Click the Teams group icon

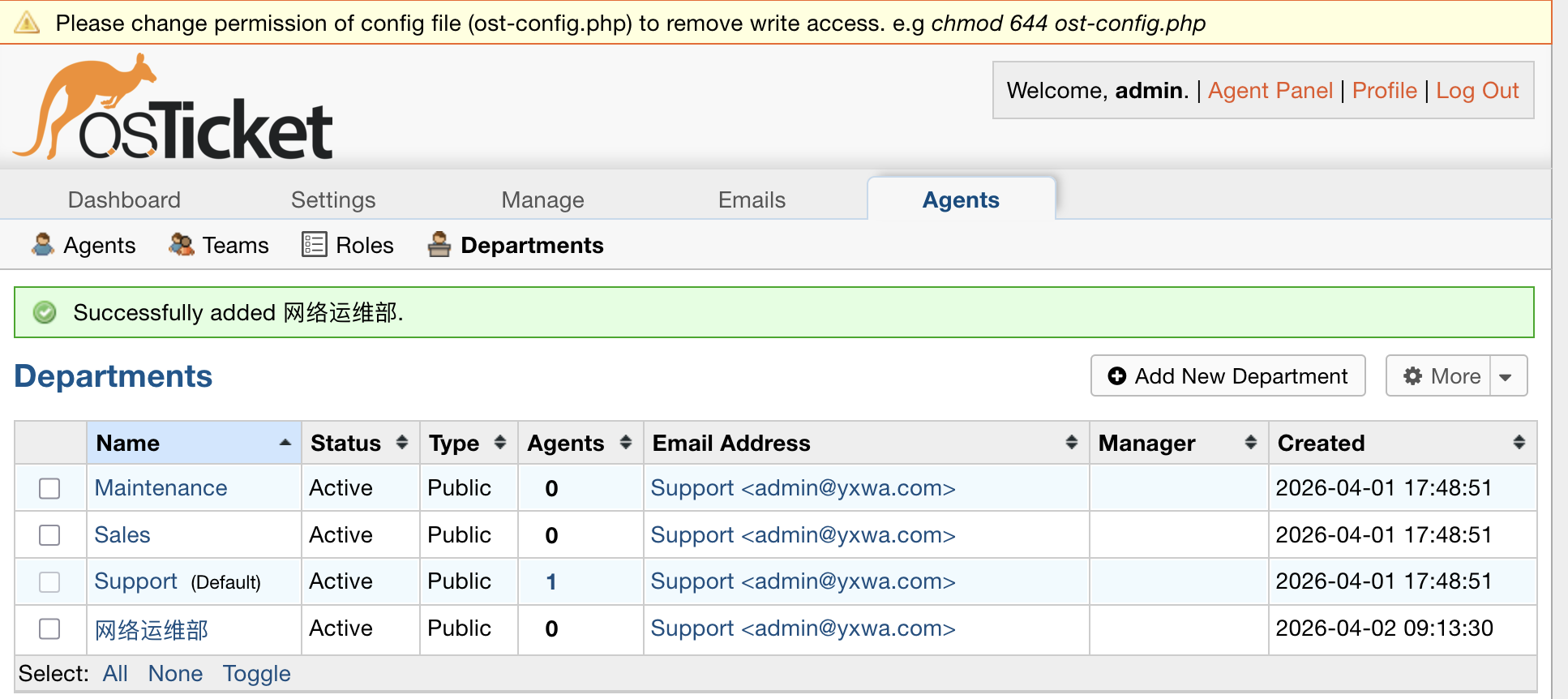182,245
